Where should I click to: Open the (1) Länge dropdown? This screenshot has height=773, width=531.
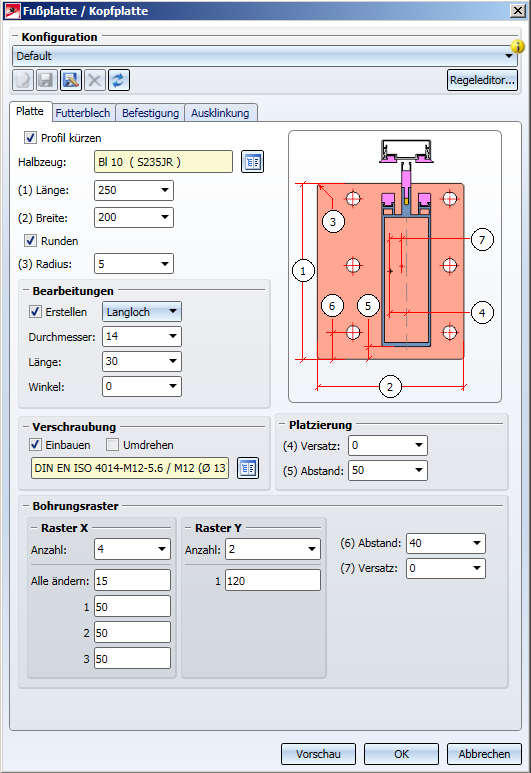pyautogui.click(x=134, y=190)
